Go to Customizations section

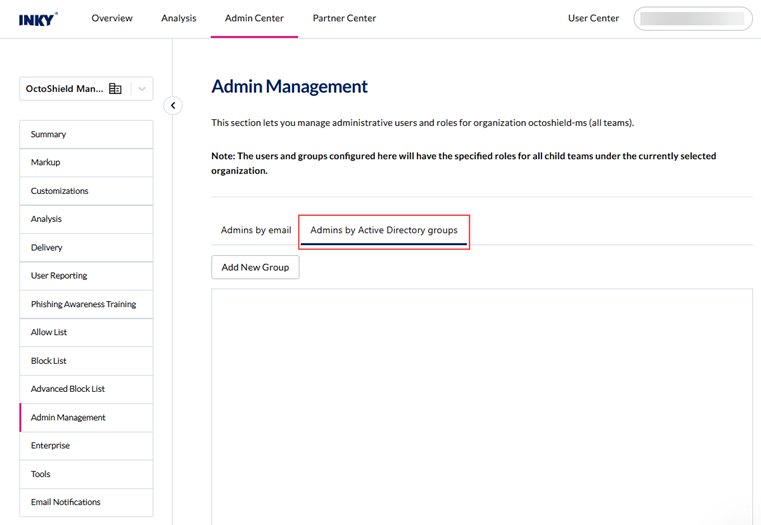(86, 191)
